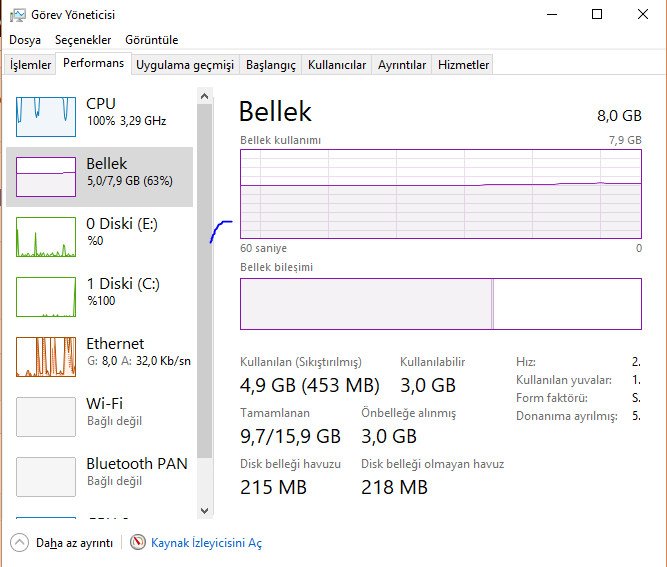Select the CPU usage graph thumbnail

[x=46, y=117]
